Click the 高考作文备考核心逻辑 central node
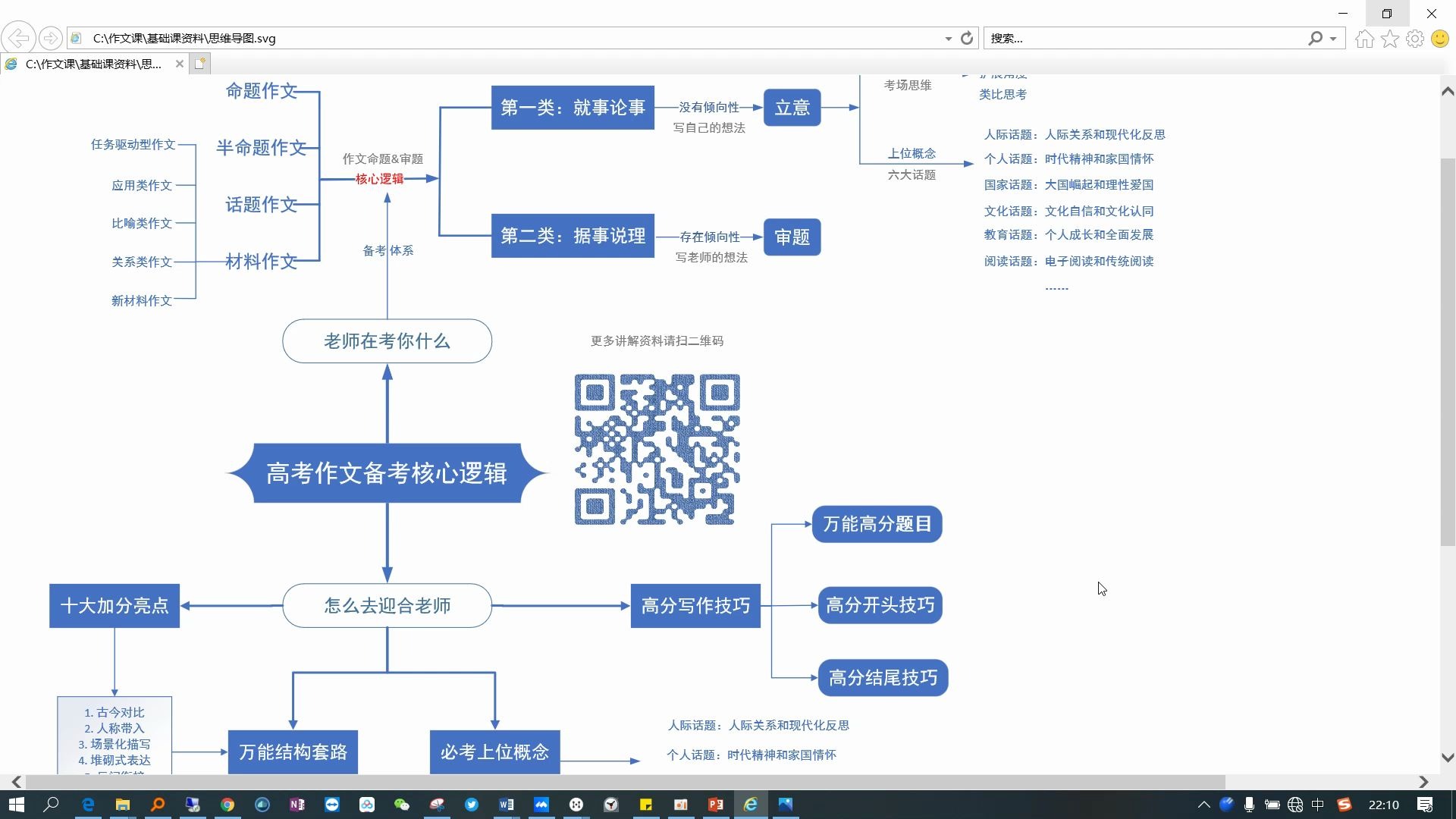The height and width of the screenshot is (819, 1456). 387,473
